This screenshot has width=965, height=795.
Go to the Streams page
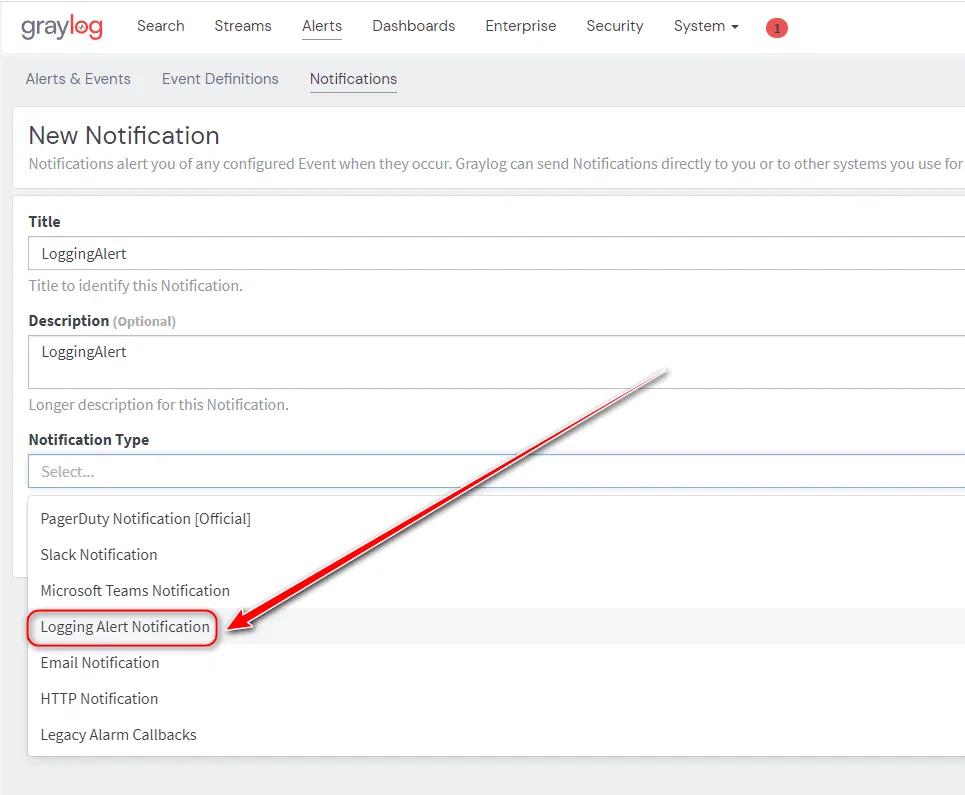(x=243, y=26)
